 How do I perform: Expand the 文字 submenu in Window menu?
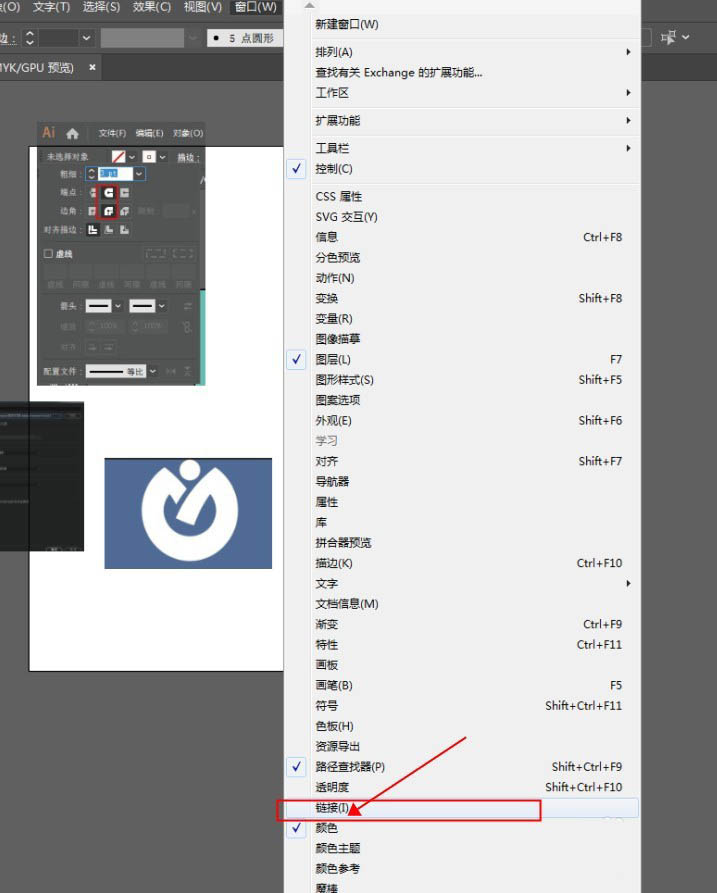point(462,584)
